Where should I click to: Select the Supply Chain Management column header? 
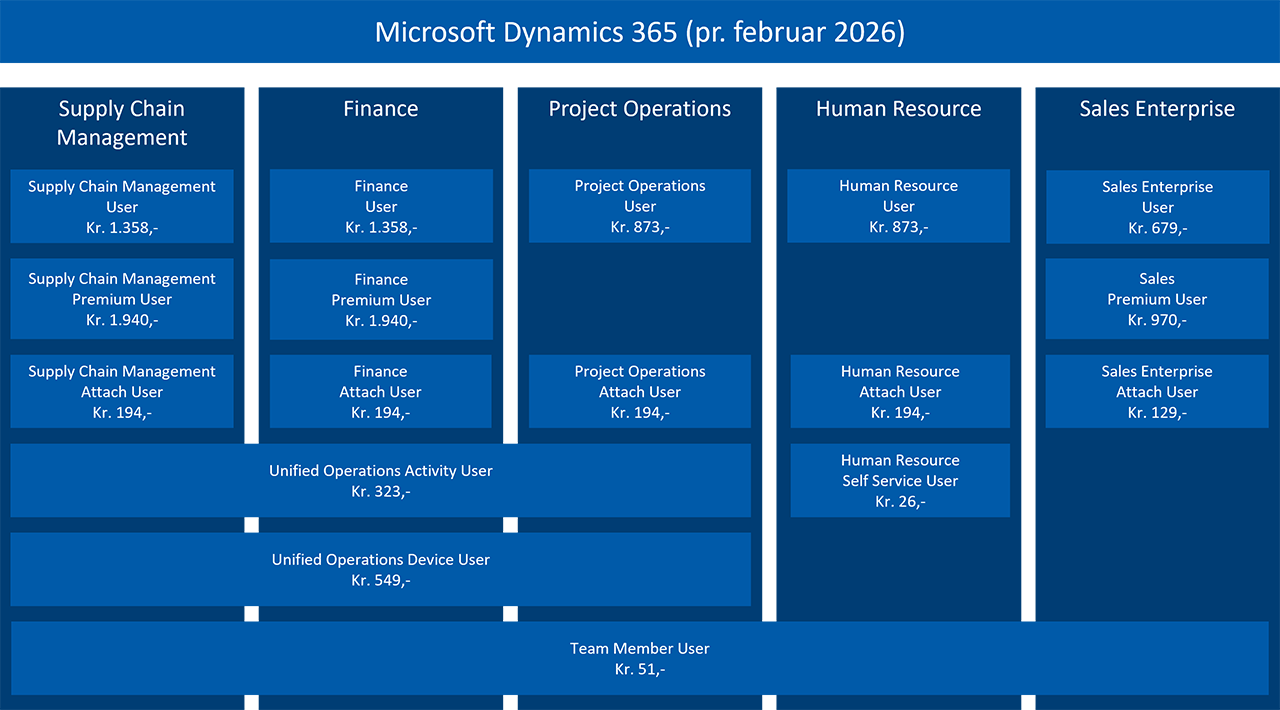pos(122,123)
